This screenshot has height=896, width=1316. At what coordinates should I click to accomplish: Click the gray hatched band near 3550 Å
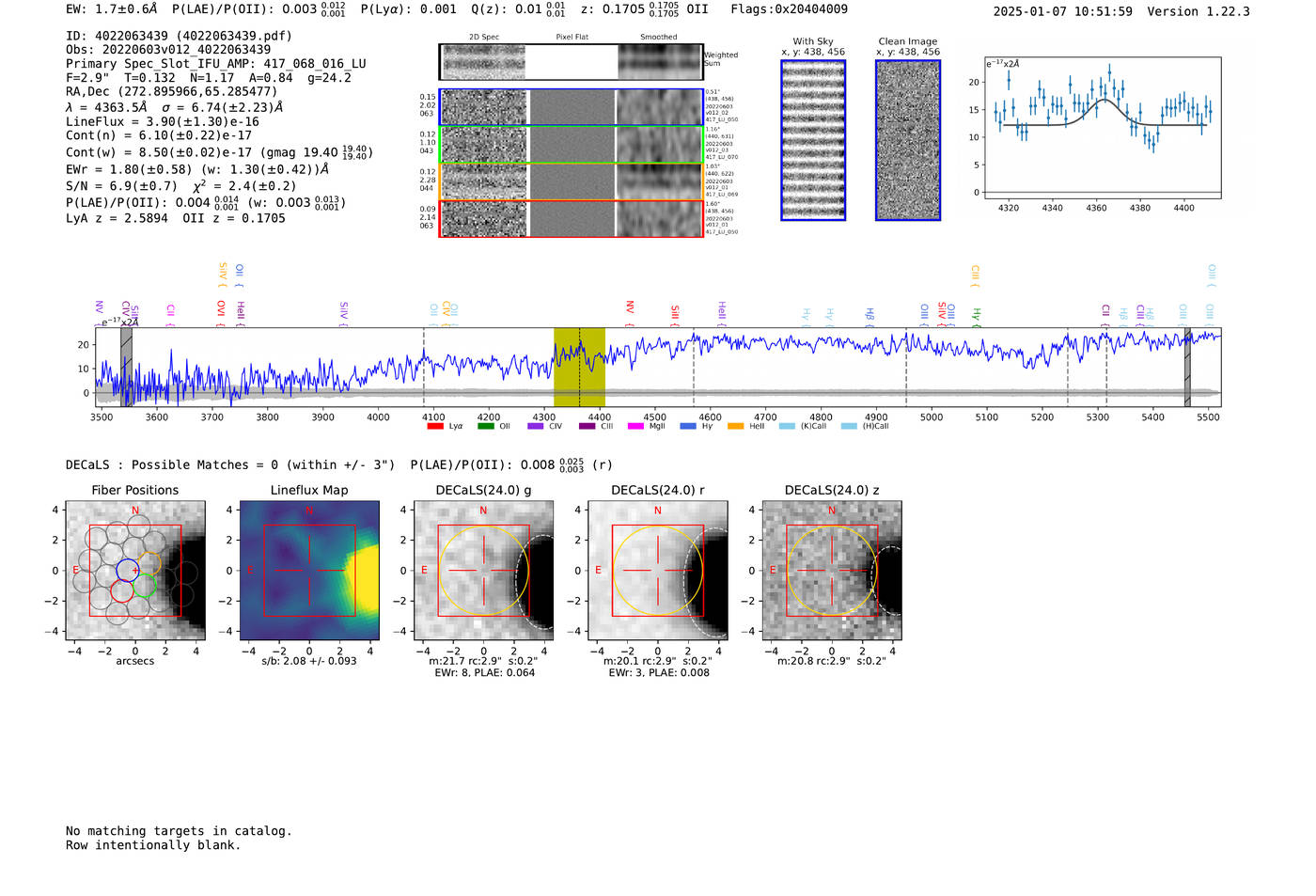[126, 367]
